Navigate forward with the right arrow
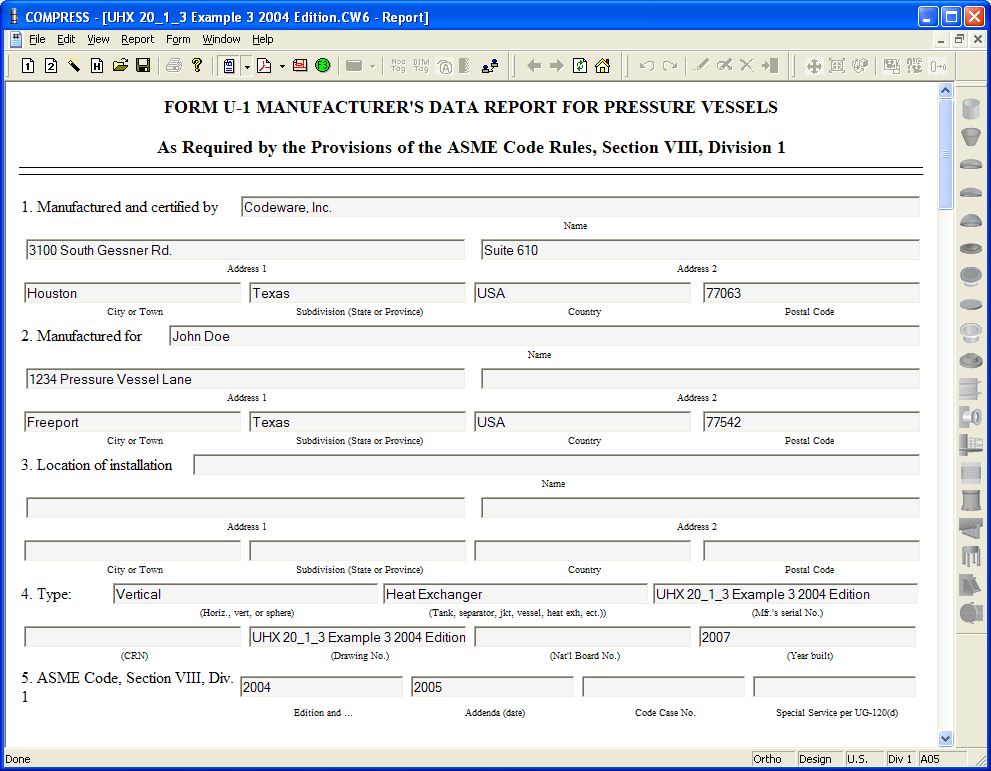This screenshot has height=771, width=991. pyautogui.click(x=557, y=65)
